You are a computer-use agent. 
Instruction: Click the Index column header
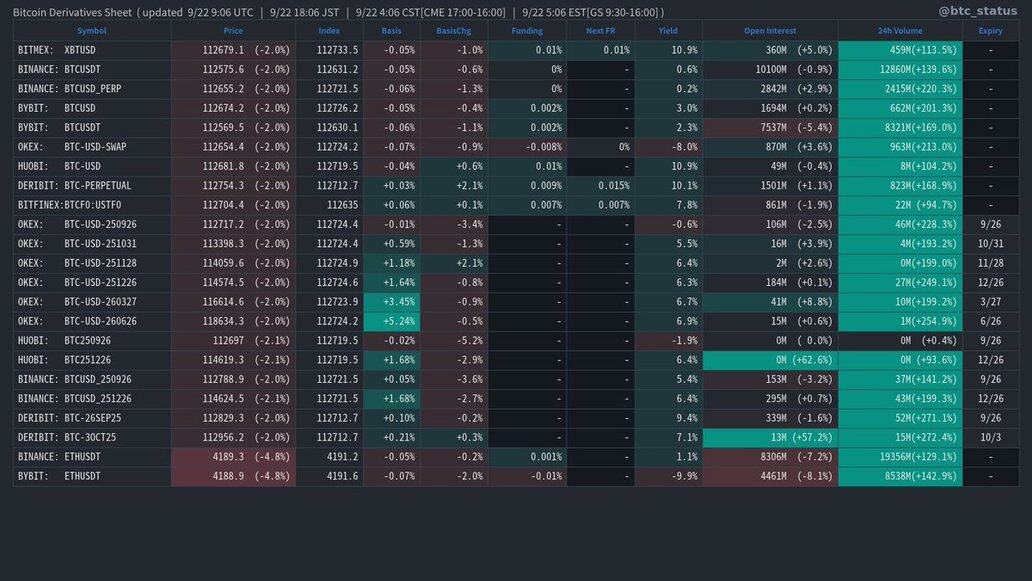pos(329,31)
